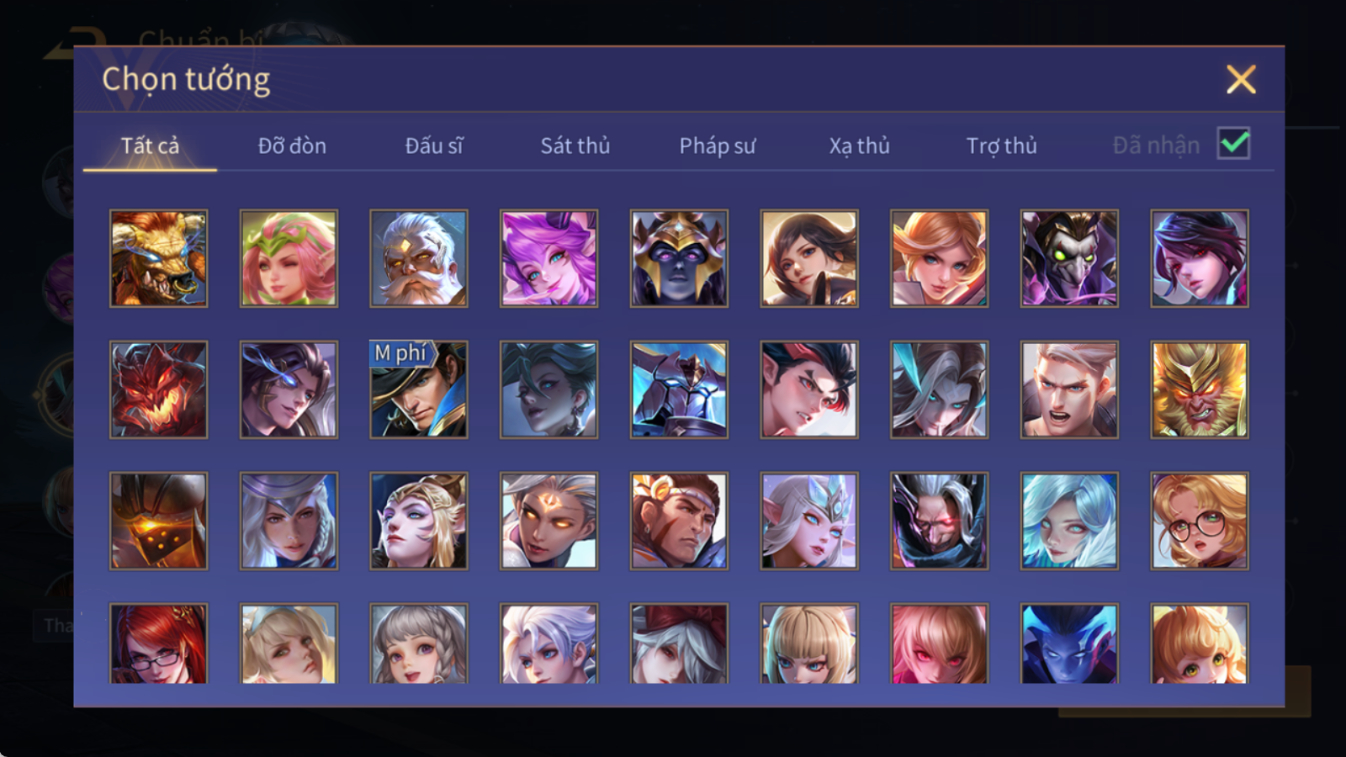Pick the hero with glowing orange helmet

click(159, 521)
